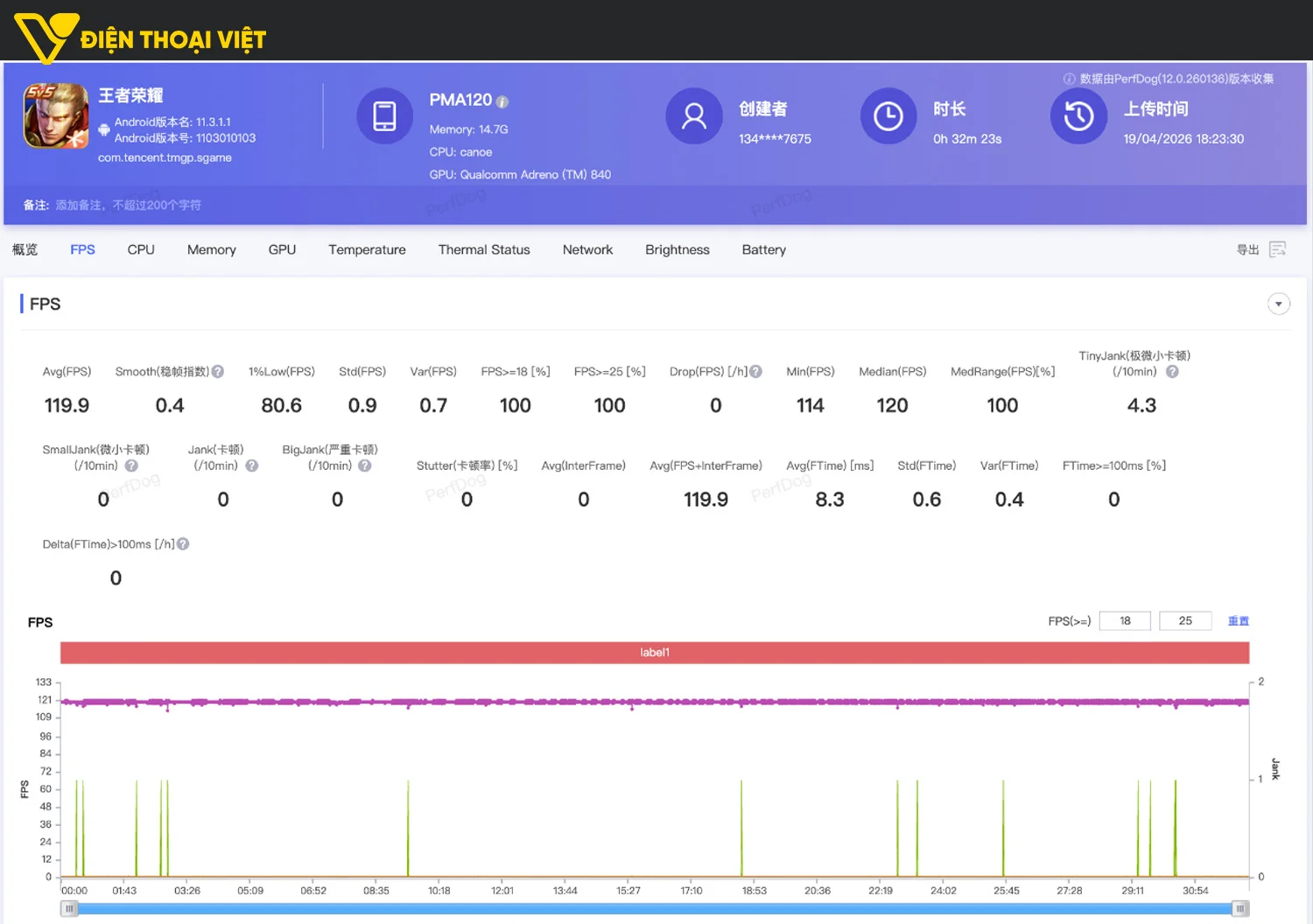Screen dimensions: 1313x924
Task: Open the Thermal Status tab
Action: click(484, 249)
